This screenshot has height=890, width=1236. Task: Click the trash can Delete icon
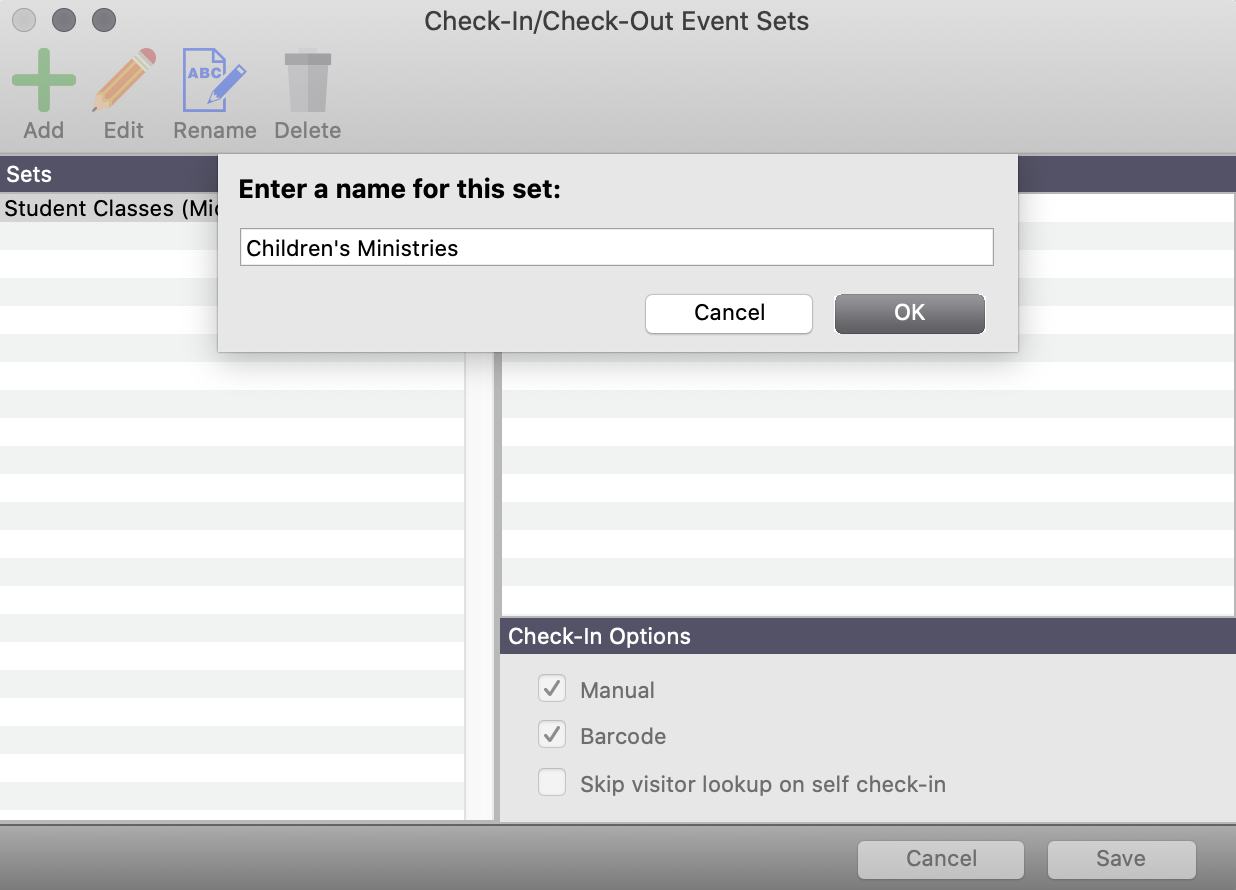pyautogui.click(x=307, y=75)
